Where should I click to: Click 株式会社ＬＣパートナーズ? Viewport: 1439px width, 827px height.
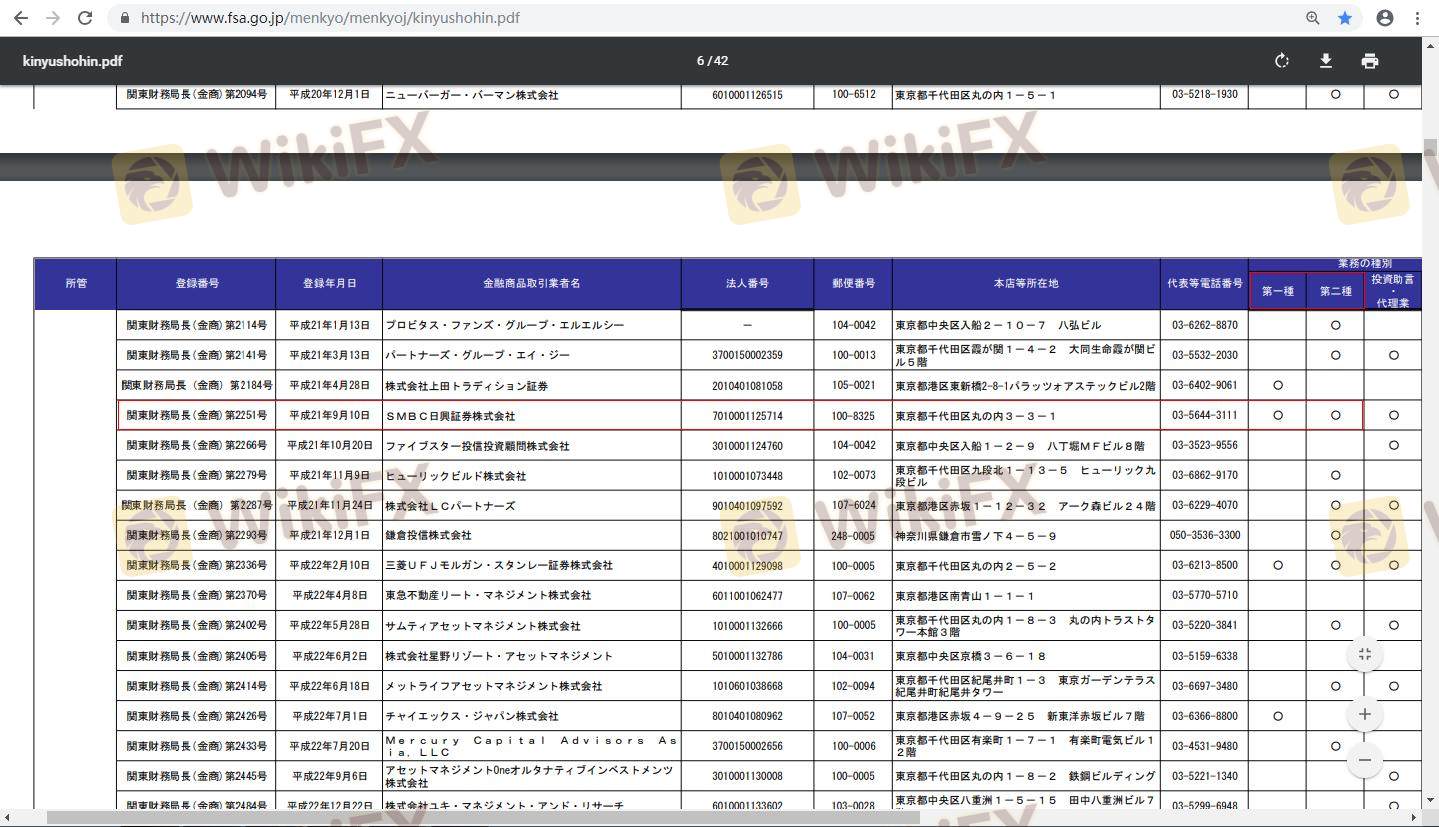(x=451, y=506)
